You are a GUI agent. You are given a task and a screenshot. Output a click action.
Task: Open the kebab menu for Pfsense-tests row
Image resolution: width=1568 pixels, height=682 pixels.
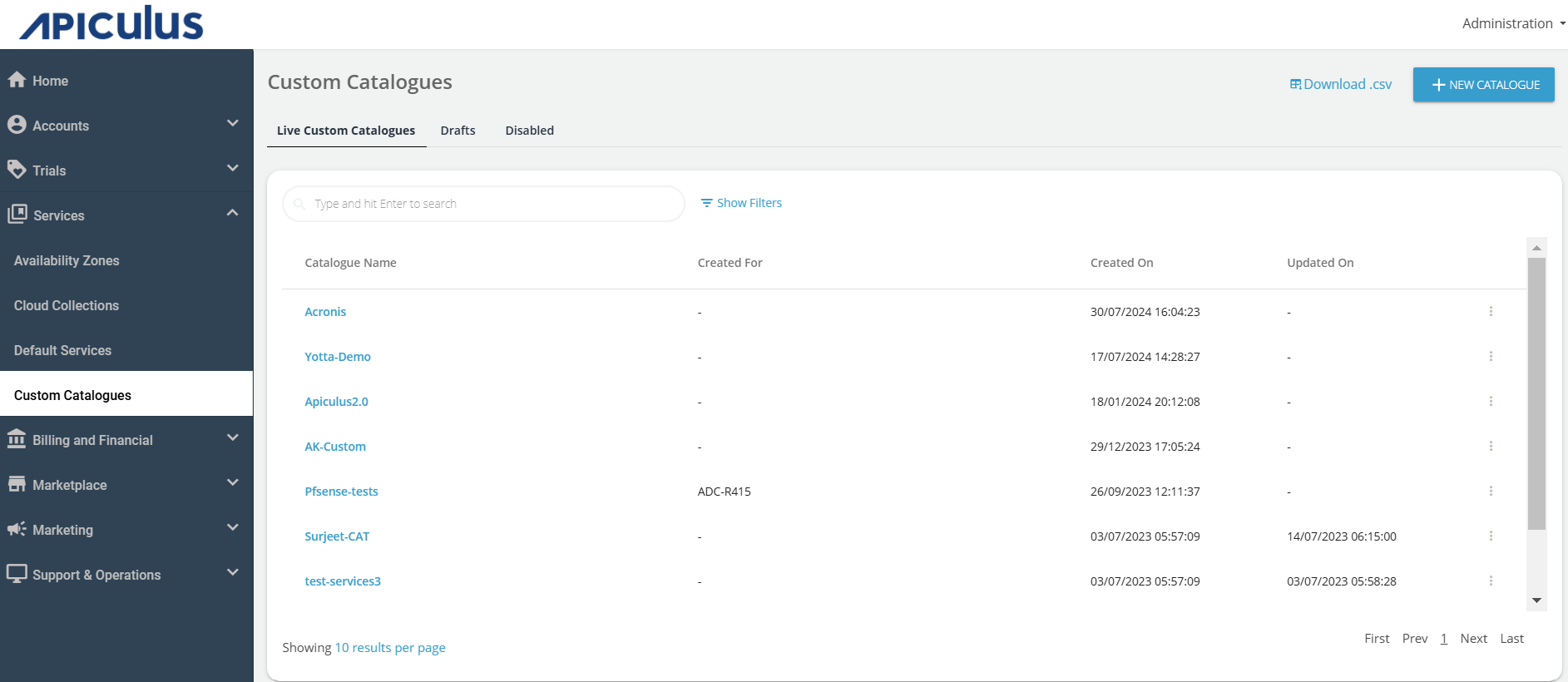coord(1491,492)
